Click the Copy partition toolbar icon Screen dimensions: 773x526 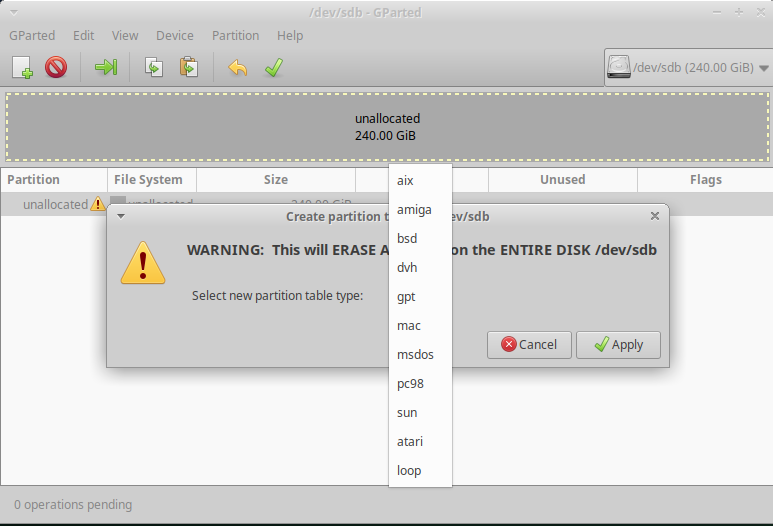click(x=154, y=67)
